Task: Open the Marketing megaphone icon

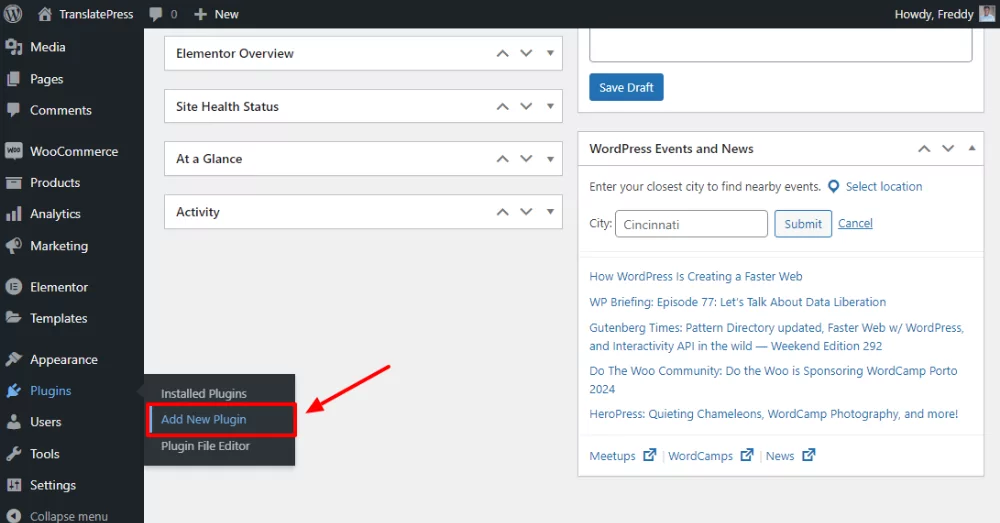Action: [x=13, y=246]
